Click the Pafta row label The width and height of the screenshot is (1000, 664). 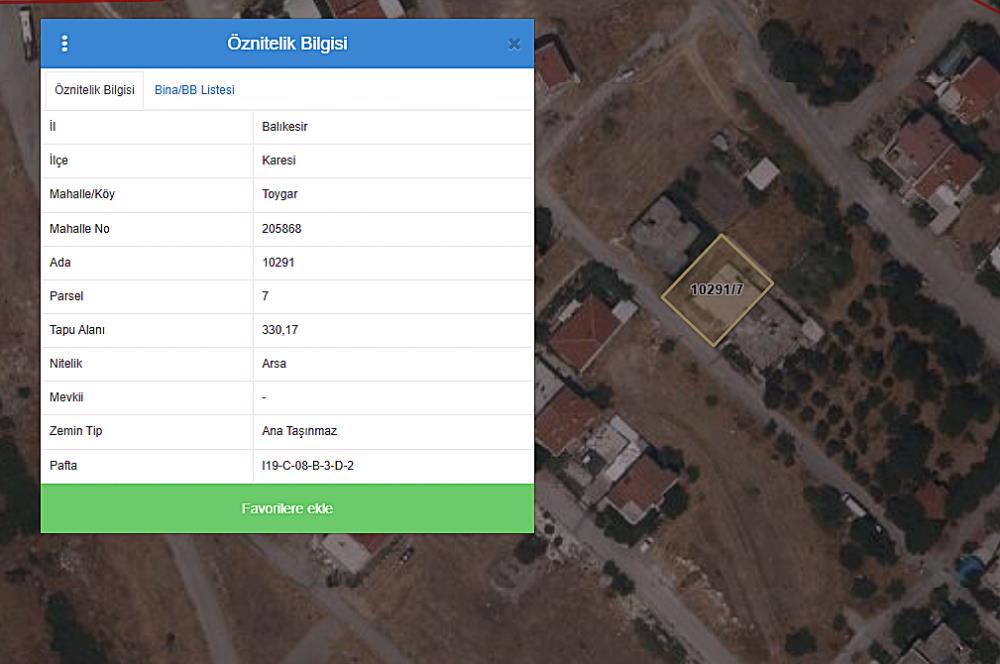pyautogui.click(x=63, y=466)
